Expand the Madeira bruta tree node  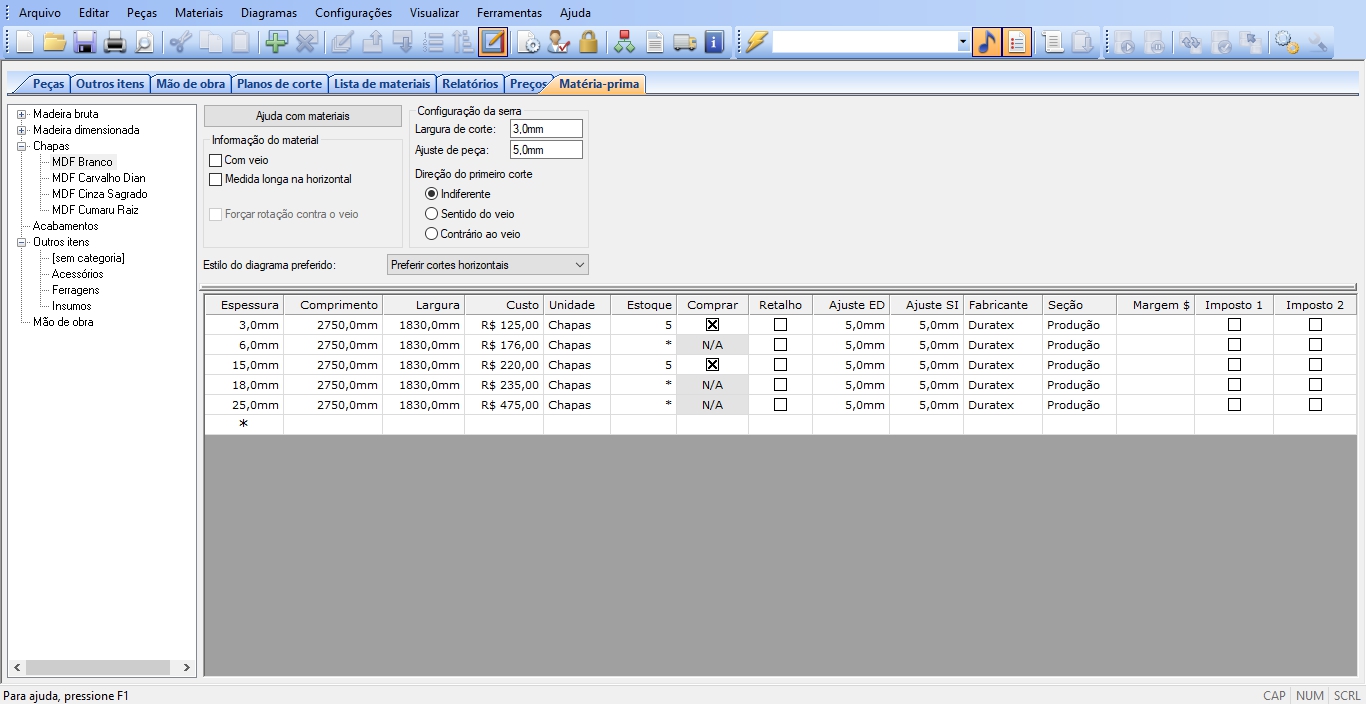(21, 114)
